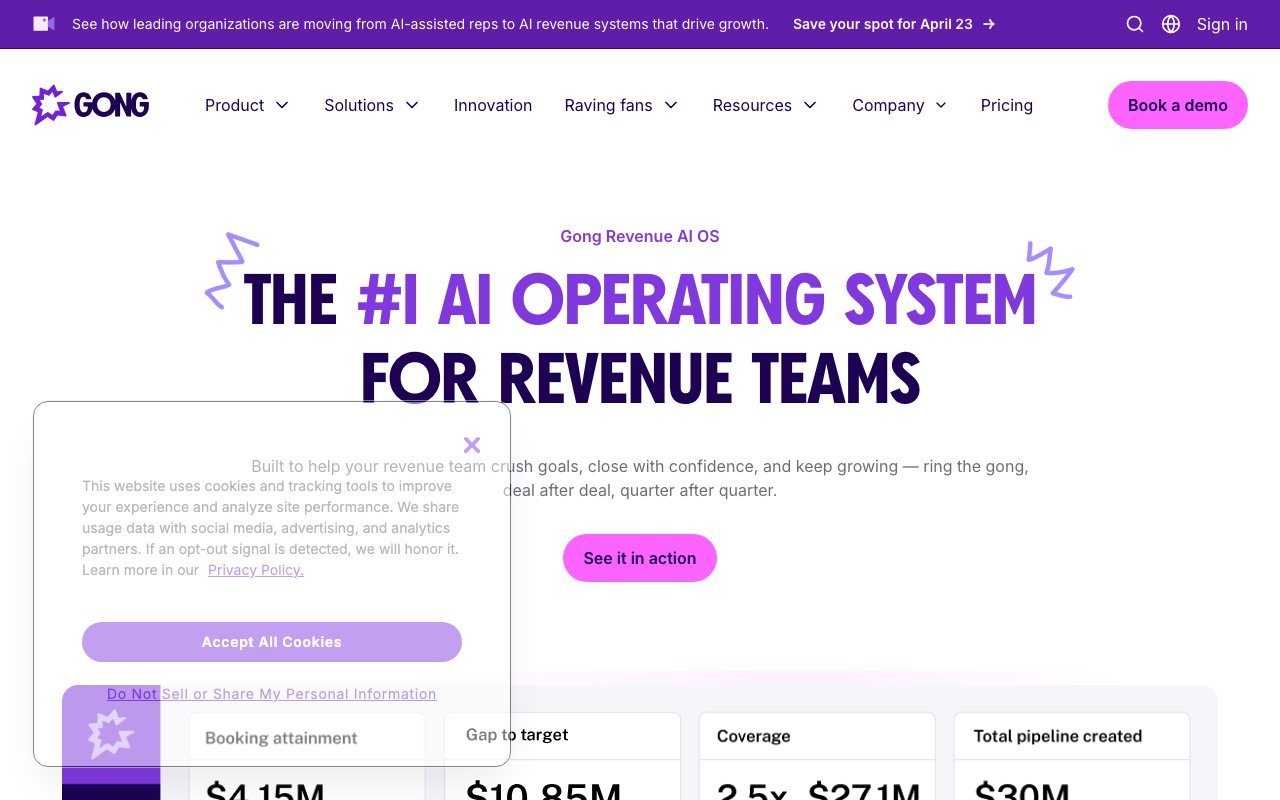This screenshot has height=800, width=1280.
Task: Accept All Cookies in consent banner
Action: coord(272,642)
